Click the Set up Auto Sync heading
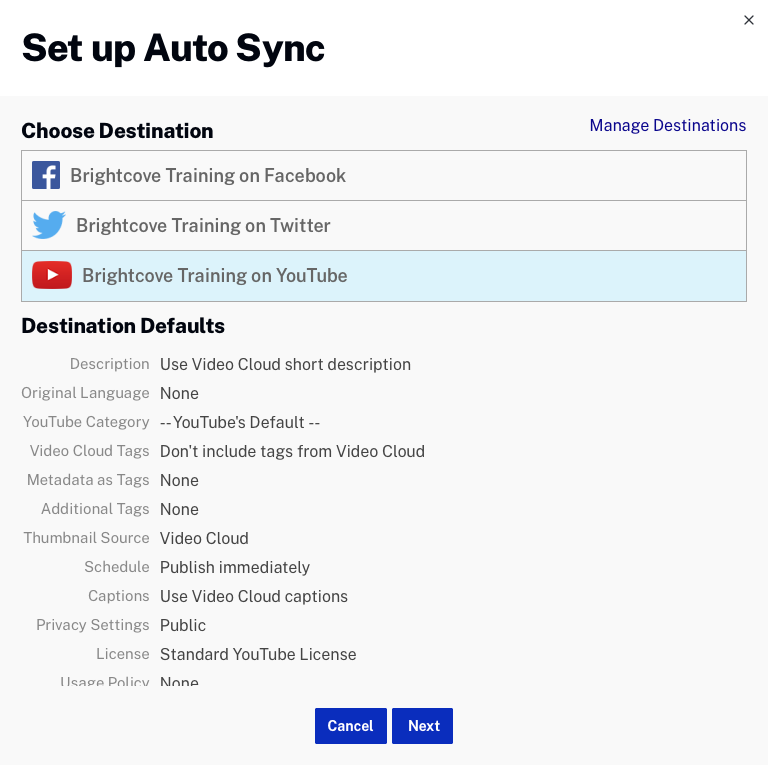The image size is (768, 765). pyautogui.click(x=173, y=48)
